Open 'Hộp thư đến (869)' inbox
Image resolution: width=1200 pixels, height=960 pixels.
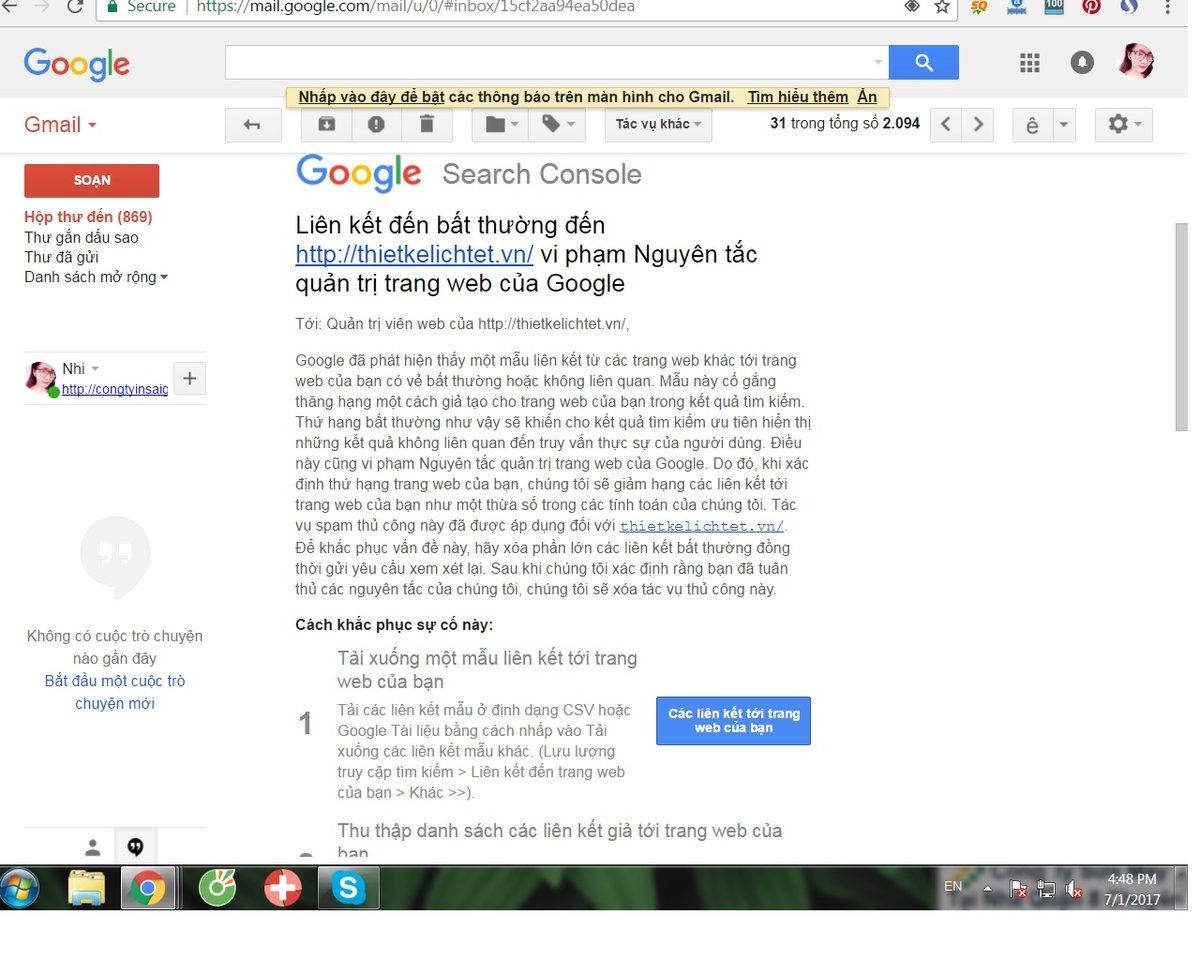(x=89, y=217)
